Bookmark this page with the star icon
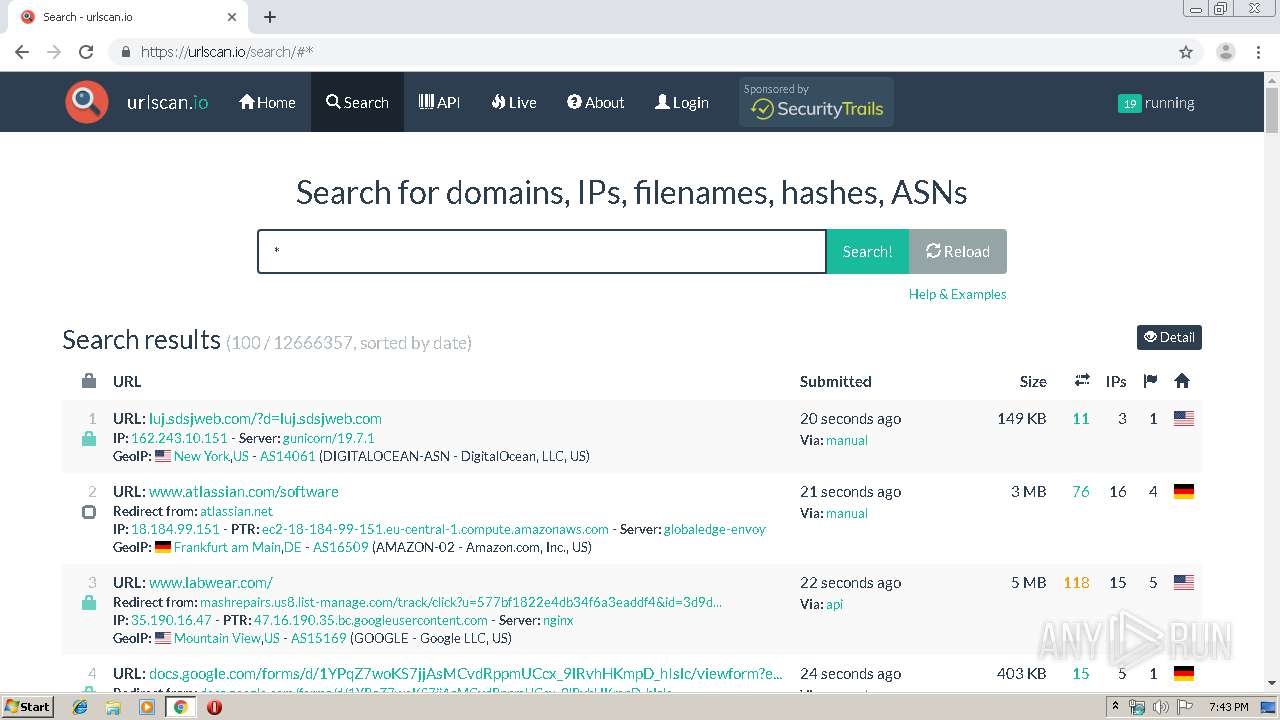Image resolution: width=1280 pixels, height=720 pixels. (x=1186, y=52)
